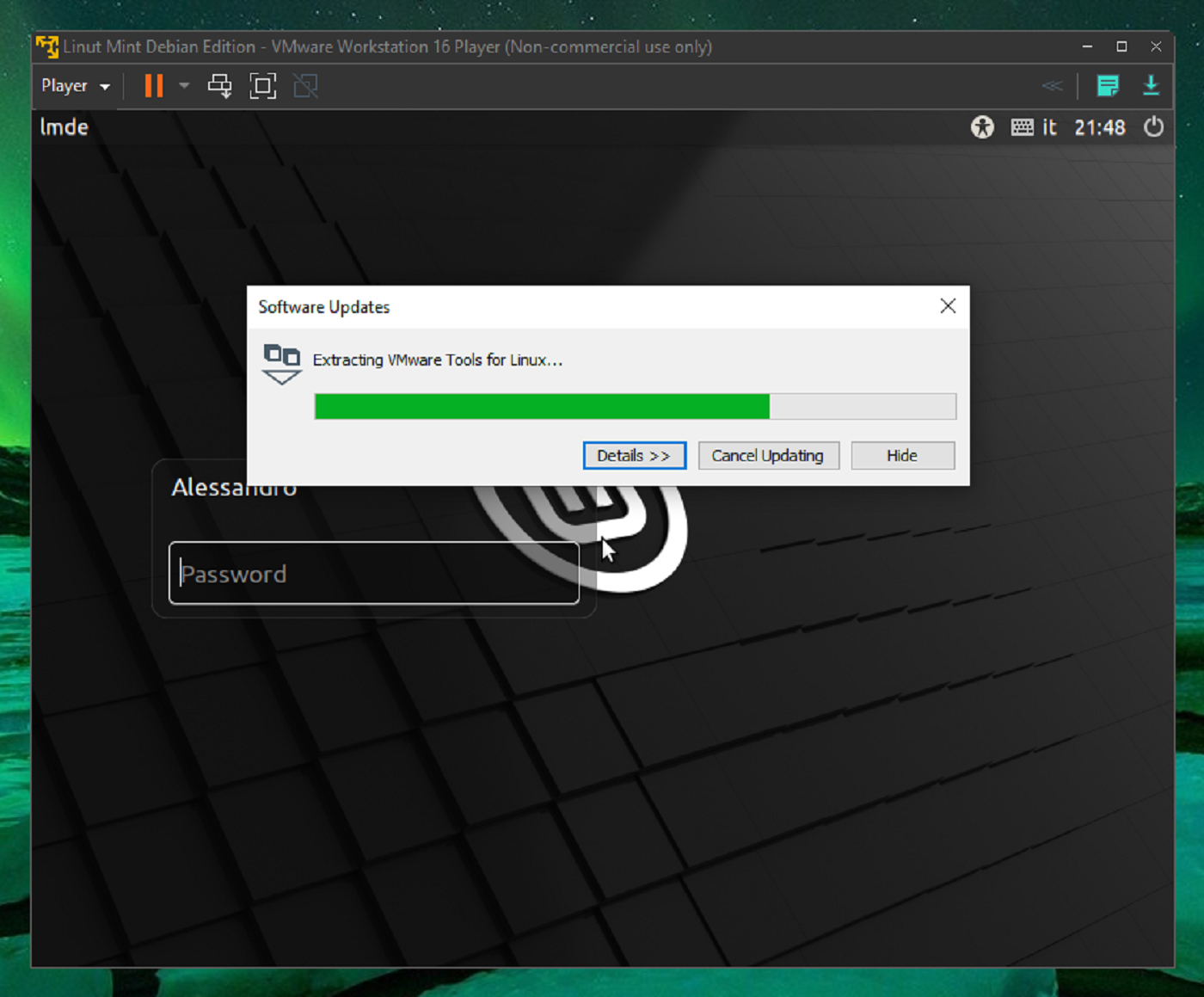Screen dimensions: 1204x997
Task: Hide the Software Updates dialog
Action: (x=902, y=455)
